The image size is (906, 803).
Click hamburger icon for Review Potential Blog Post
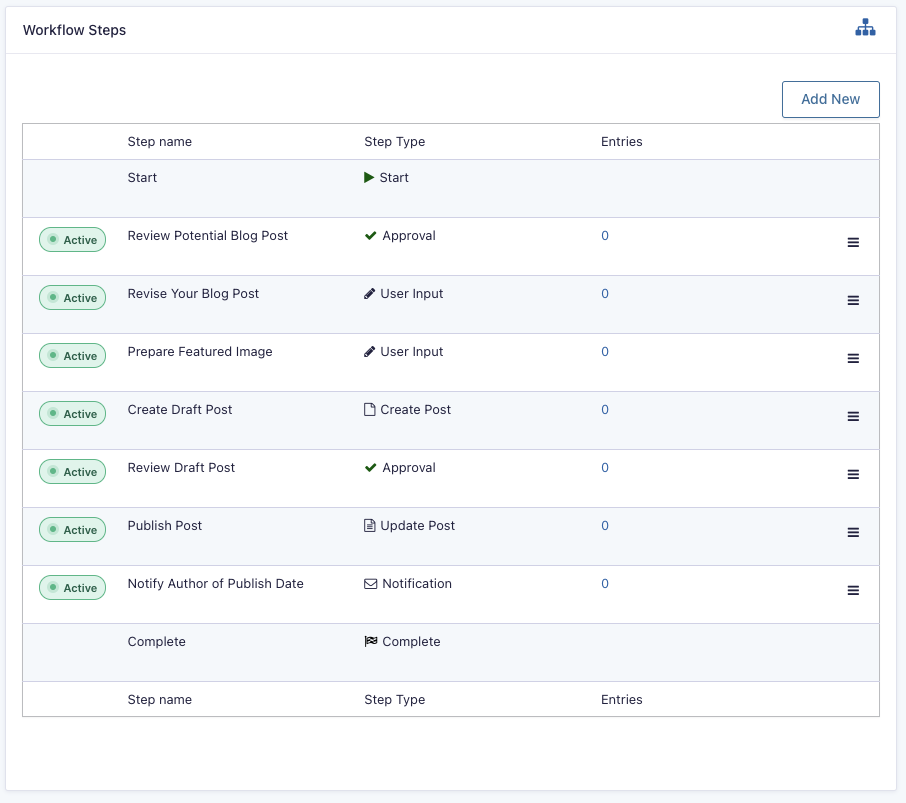coord(853,242)
